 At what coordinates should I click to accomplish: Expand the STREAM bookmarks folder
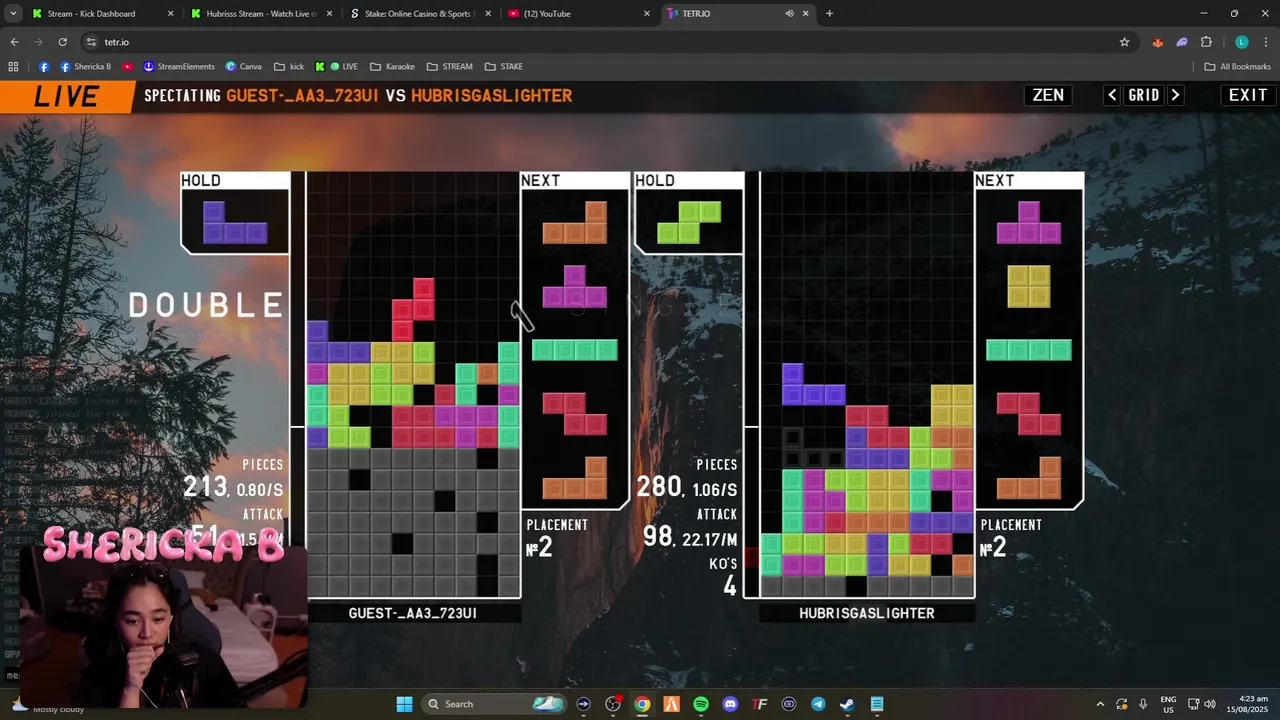449,67
